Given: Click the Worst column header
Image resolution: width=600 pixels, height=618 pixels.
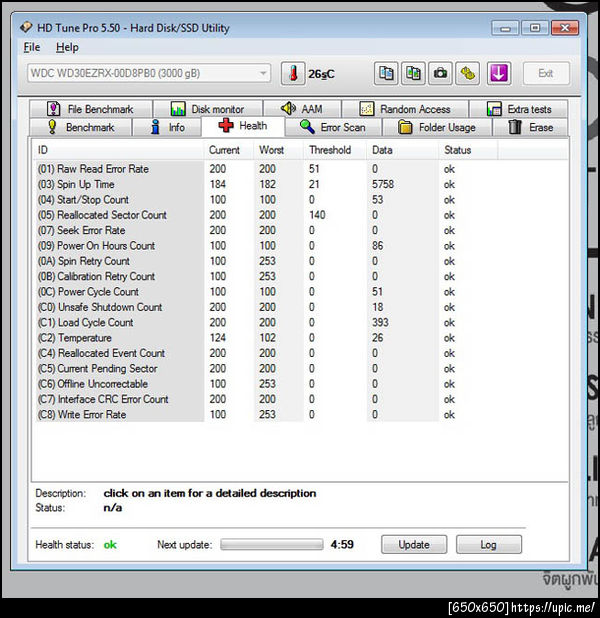Looking at the screenshot, I should pos(279,150).
